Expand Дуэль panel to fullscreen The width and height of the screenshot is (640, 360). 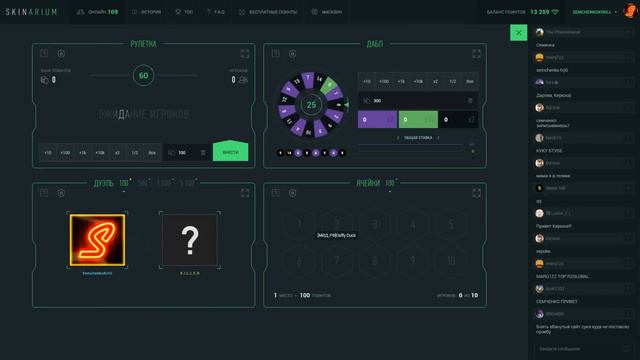coord(245,193)
